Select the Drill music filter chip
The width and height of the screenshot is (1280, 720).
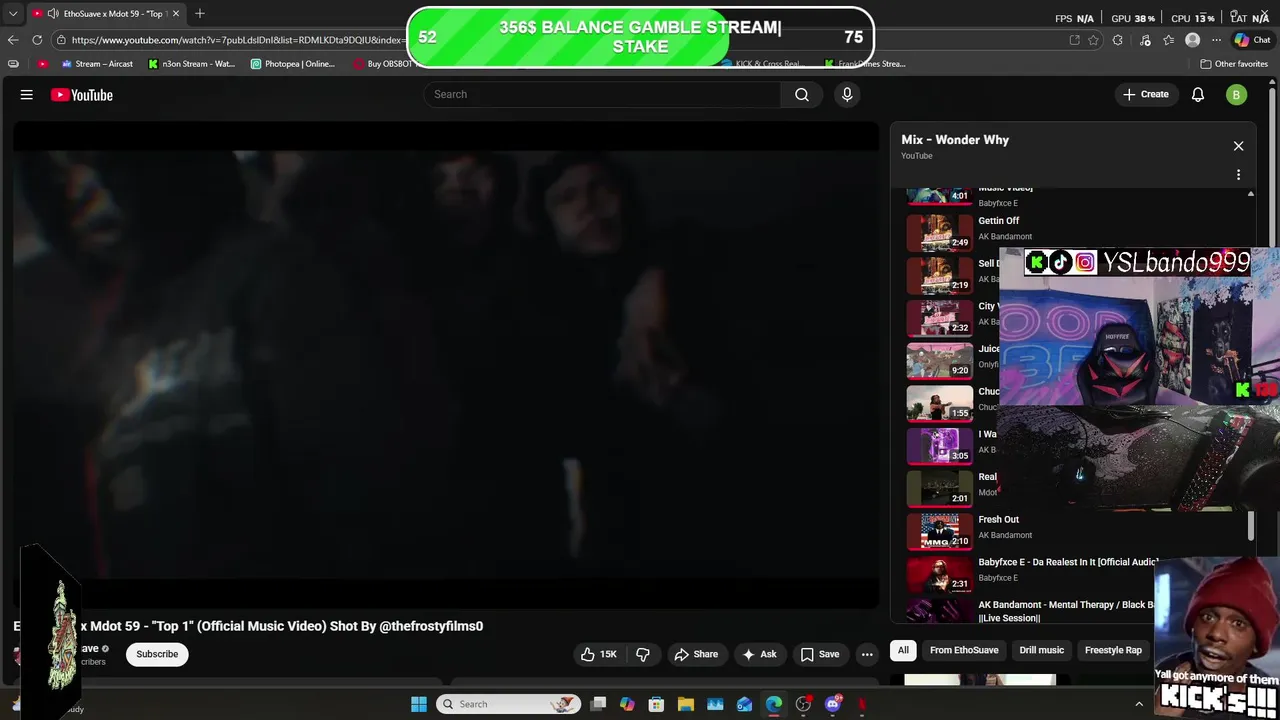(x=1042, y=650)
